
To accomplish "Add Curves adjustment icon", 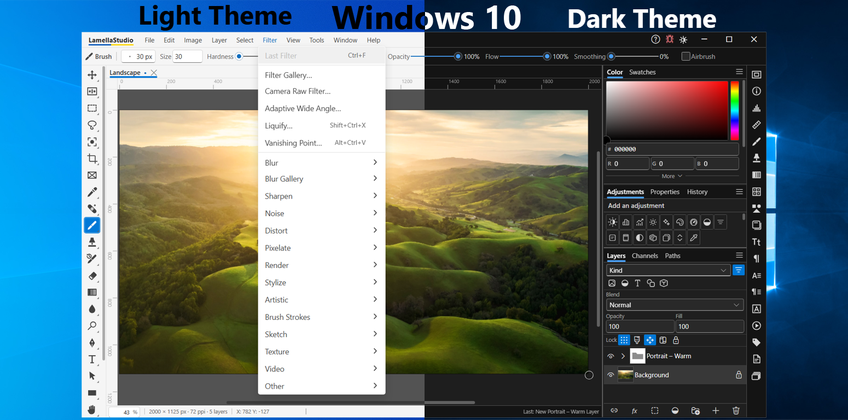I will coord(639,222).
